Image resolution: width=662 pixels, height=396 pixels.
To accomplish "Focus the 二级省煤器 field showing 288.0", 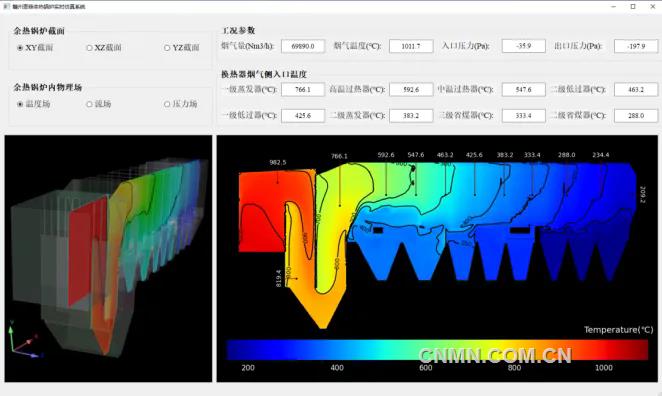I will tap(636, 115).
